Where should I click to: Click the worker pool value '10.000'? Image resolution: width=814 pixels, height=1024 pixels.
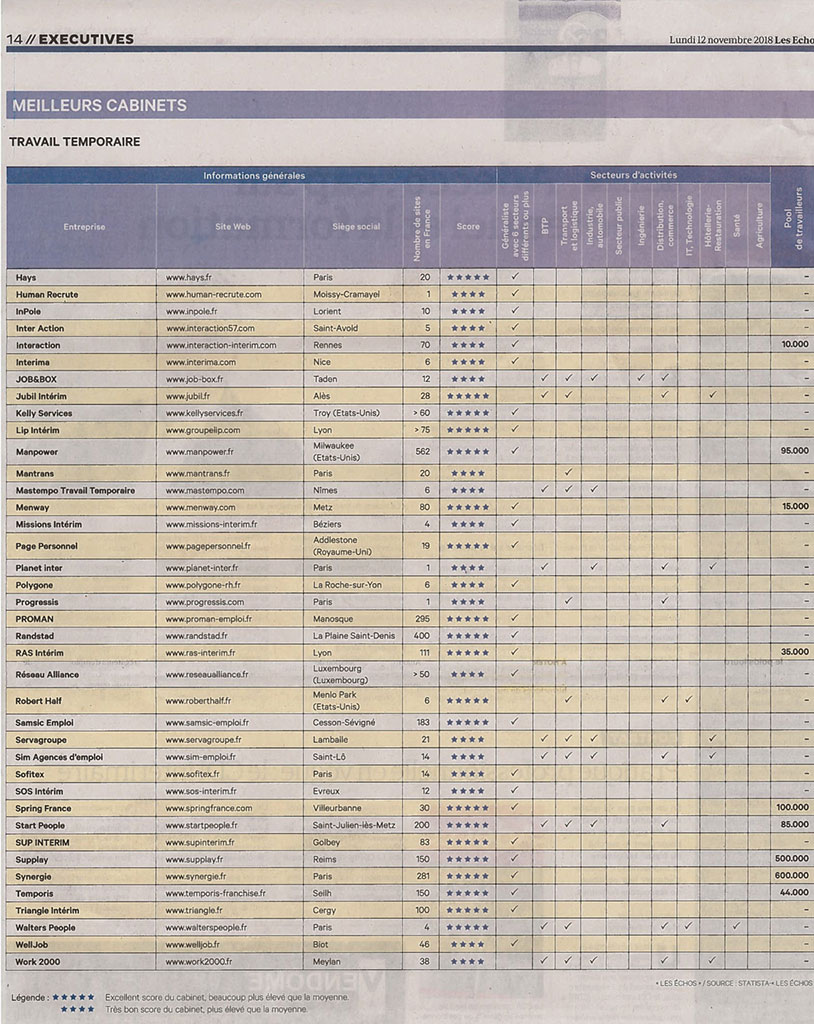point(795,344)
